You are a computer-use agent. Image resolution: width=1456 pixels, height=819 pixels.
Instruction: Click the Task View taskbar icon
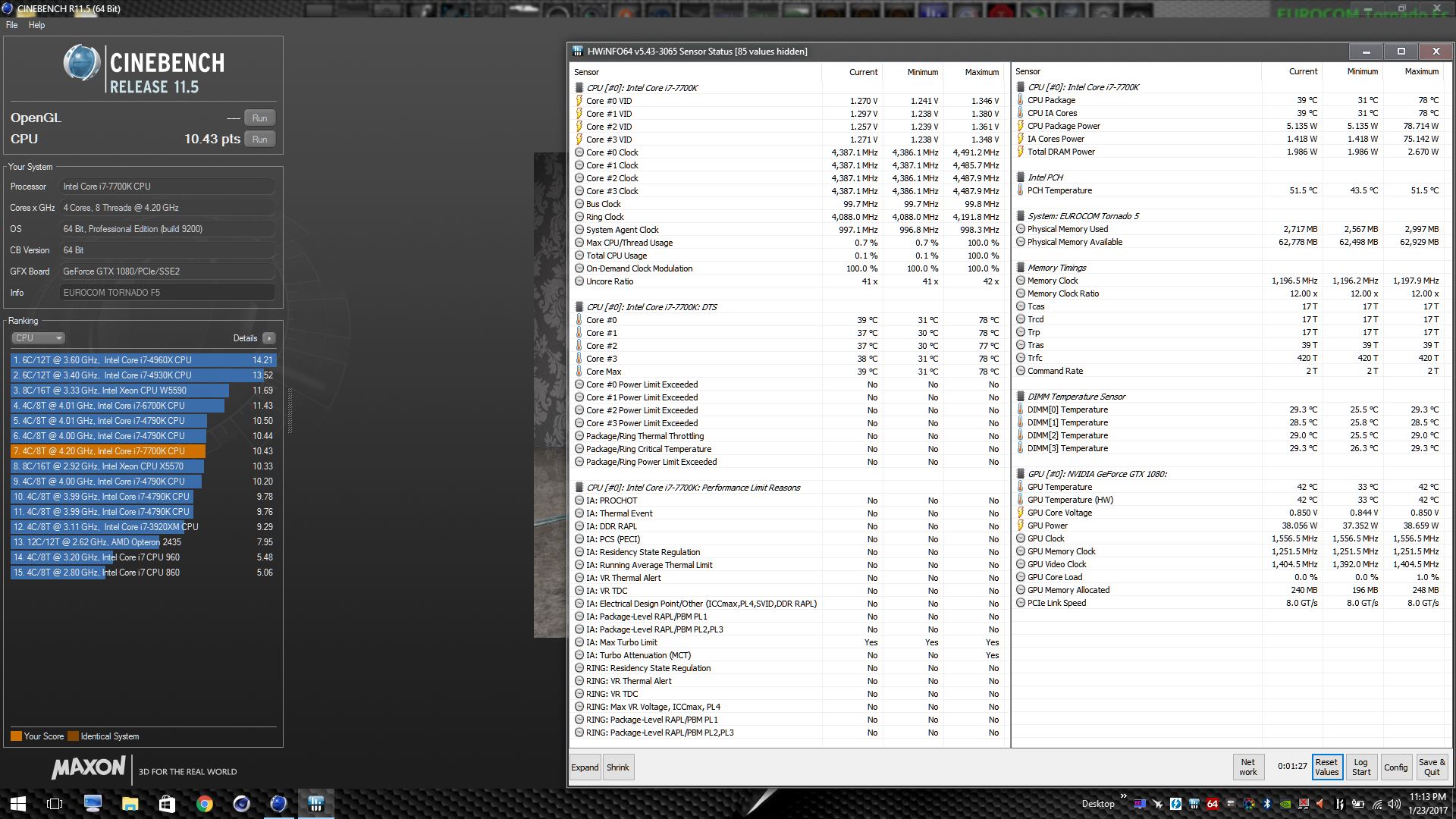tap(55, 804)
